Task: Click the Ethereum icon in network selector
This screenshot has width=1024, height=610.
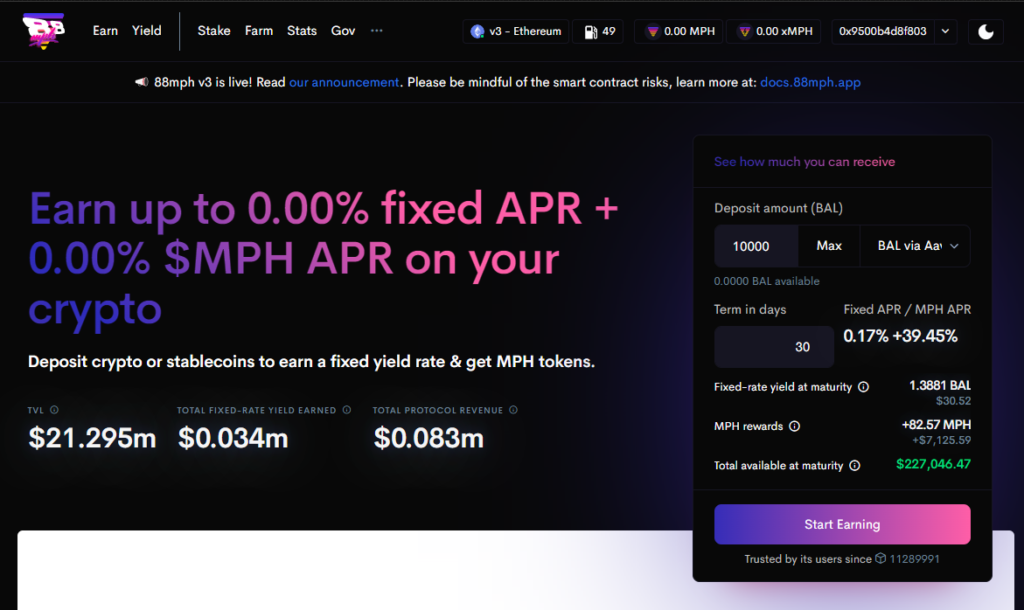Action: (x=477, y=31)
